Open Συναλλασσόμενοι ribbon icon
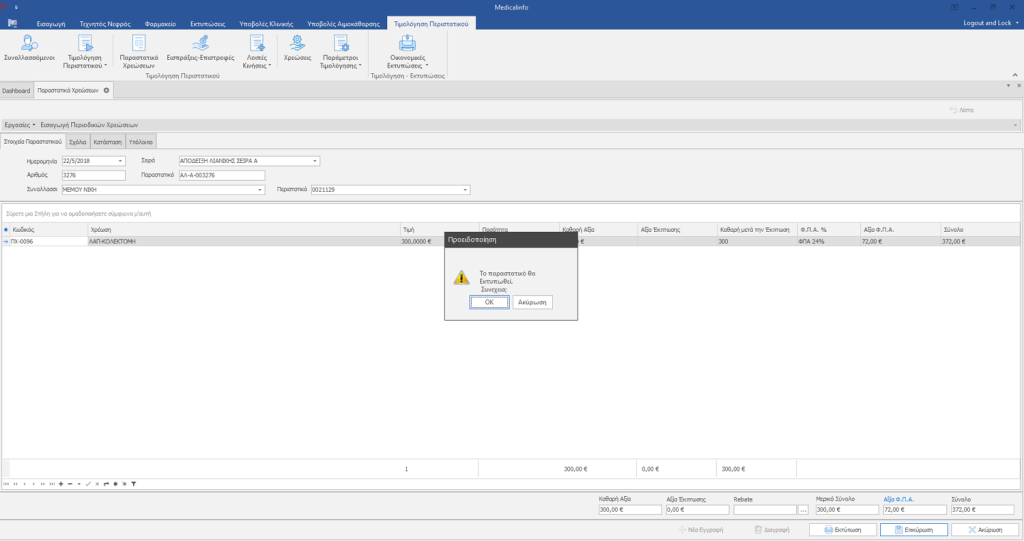 click(30, 43)
